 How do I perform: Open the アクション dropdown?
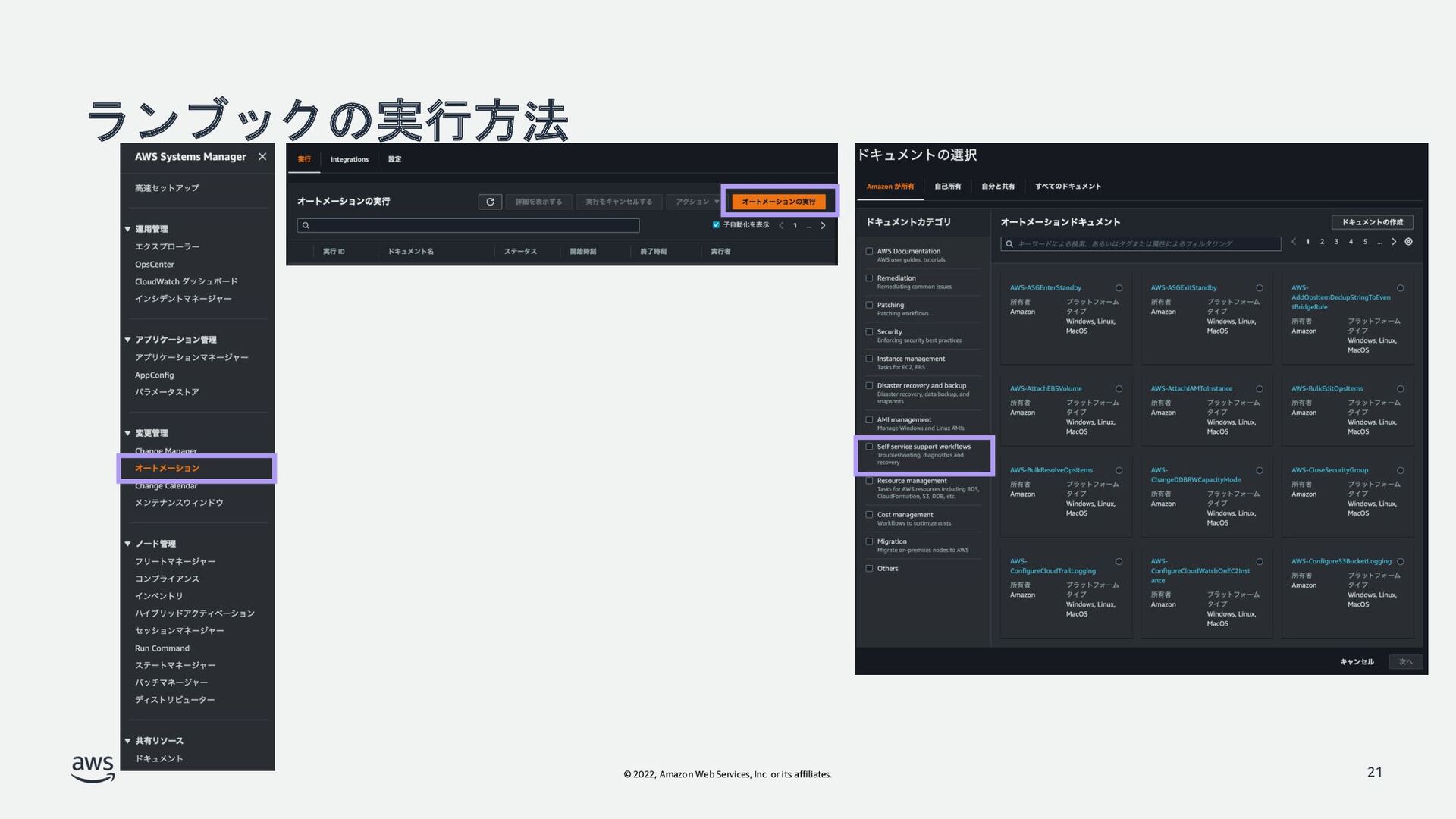pyautogui.click(x=697, y=202)
